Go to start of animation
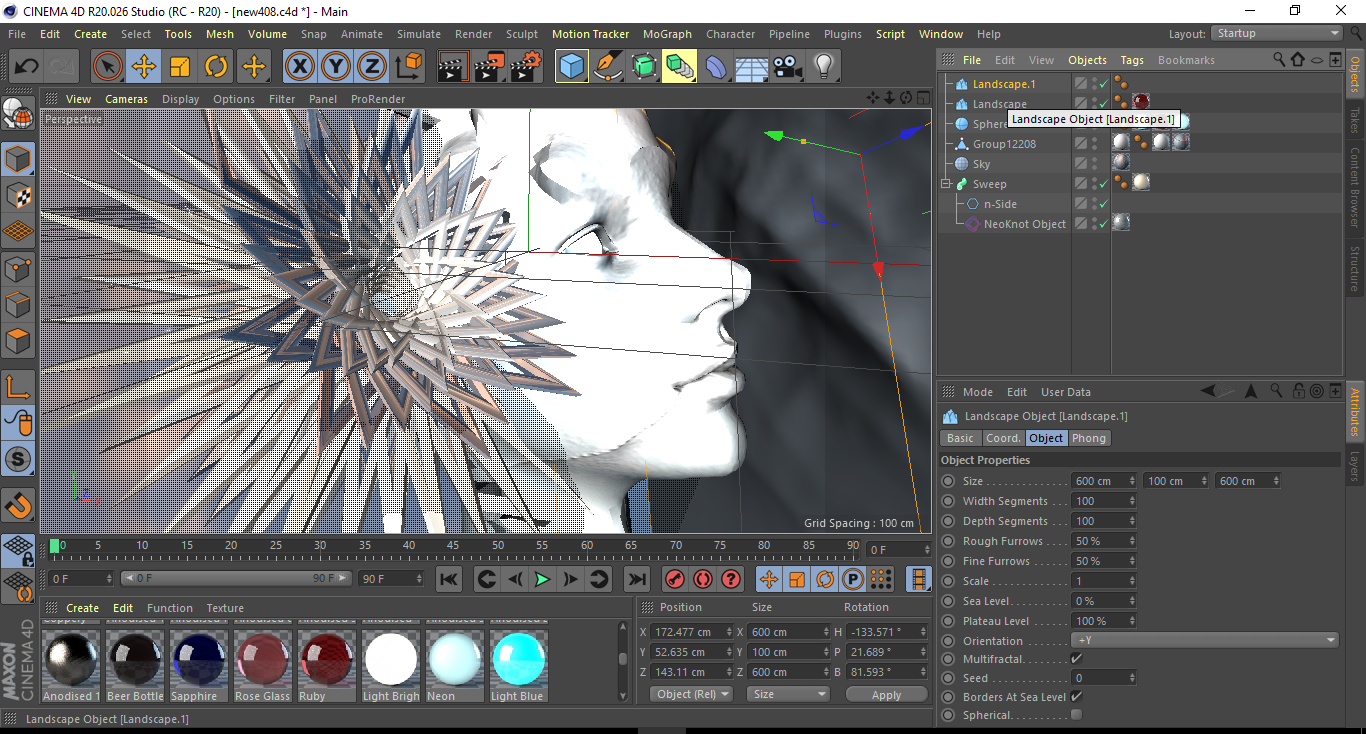 click(x=449, y=579)
